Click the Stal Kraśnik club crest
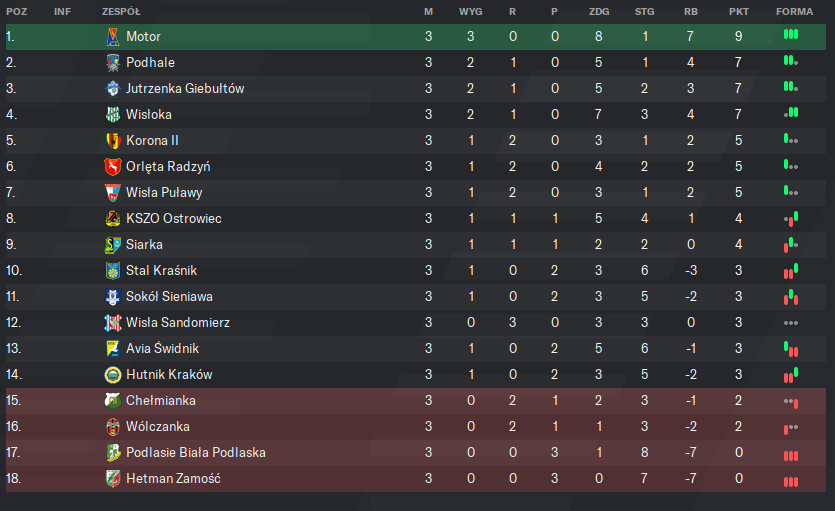Viewport: 835px width, 511px height. coord(113,271)
